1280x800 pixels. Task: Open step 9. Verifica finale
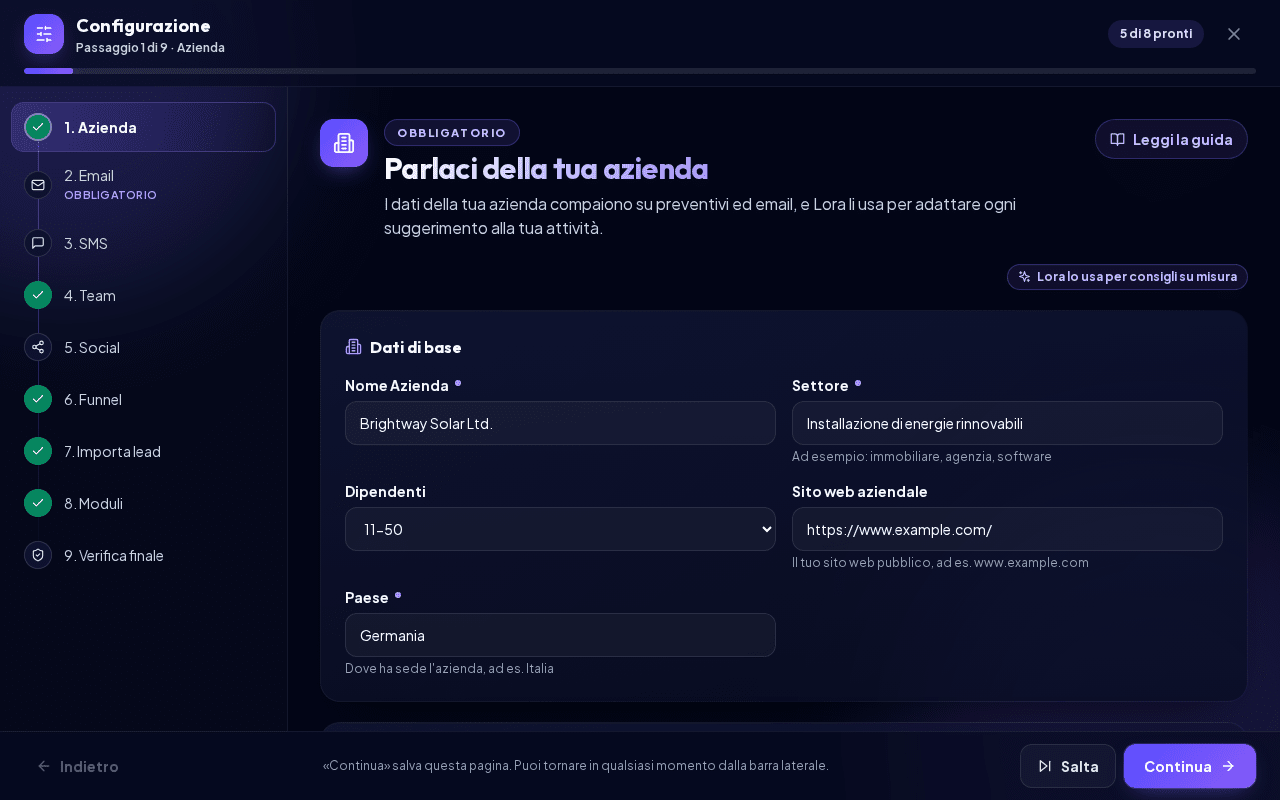(x=143, y=555)
